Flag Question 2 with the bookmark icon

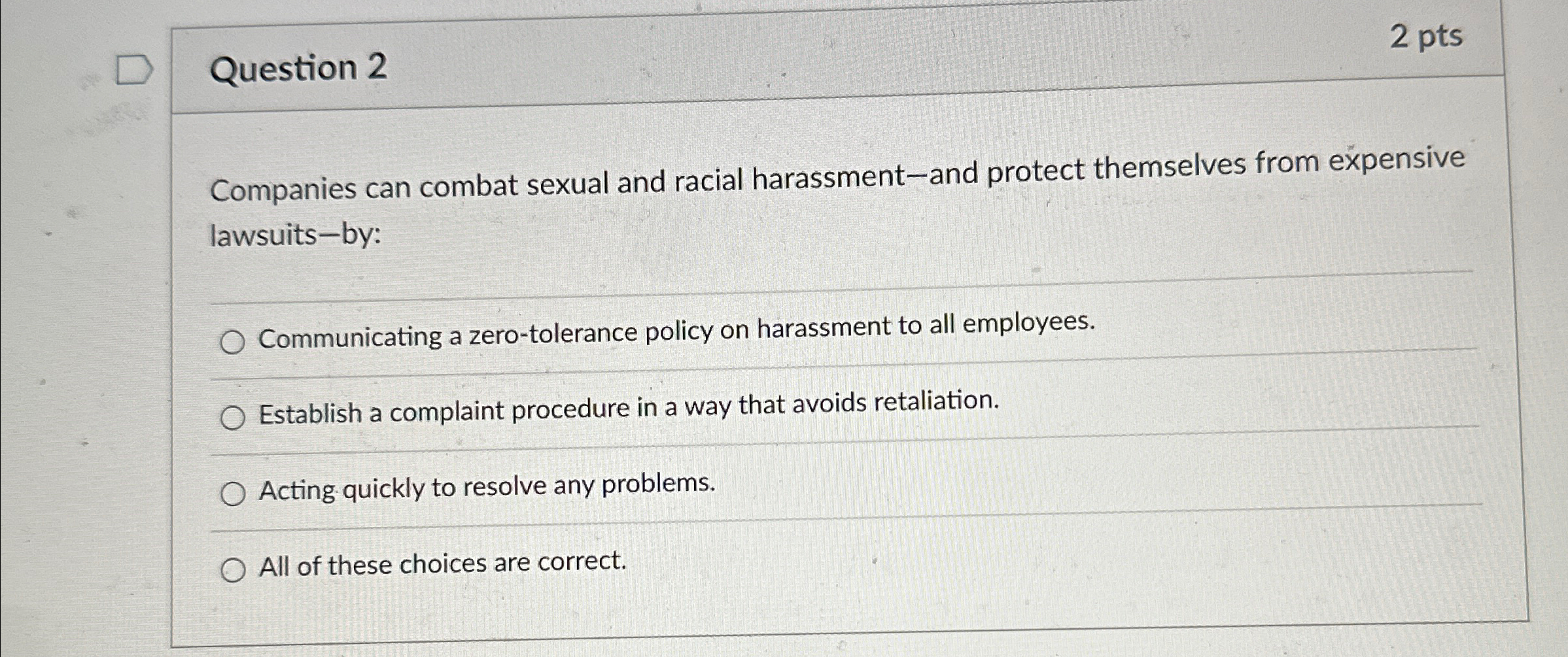pos(135,70)
